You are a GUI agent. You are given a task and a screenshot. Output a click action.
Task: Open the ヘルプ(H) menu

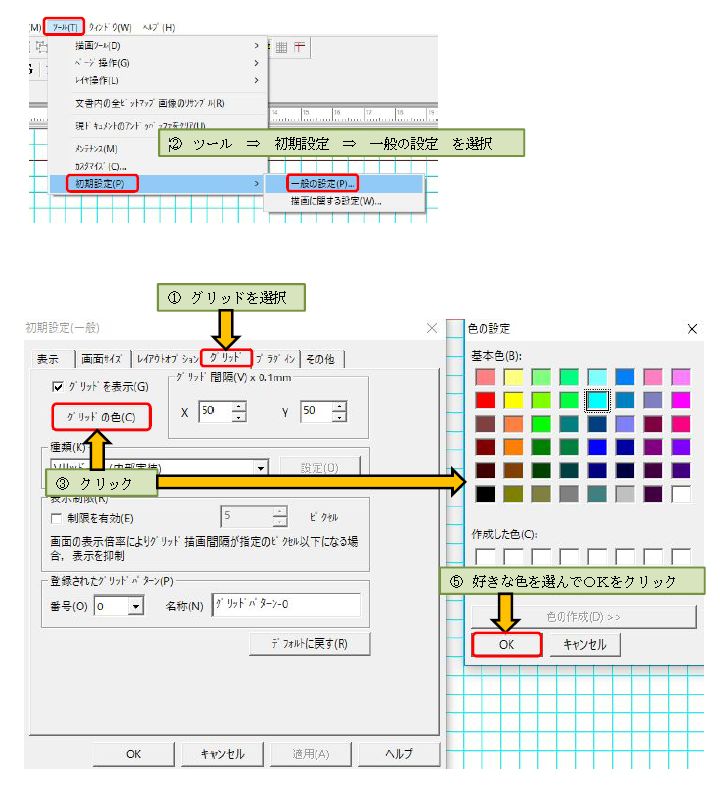click(159, 27)
